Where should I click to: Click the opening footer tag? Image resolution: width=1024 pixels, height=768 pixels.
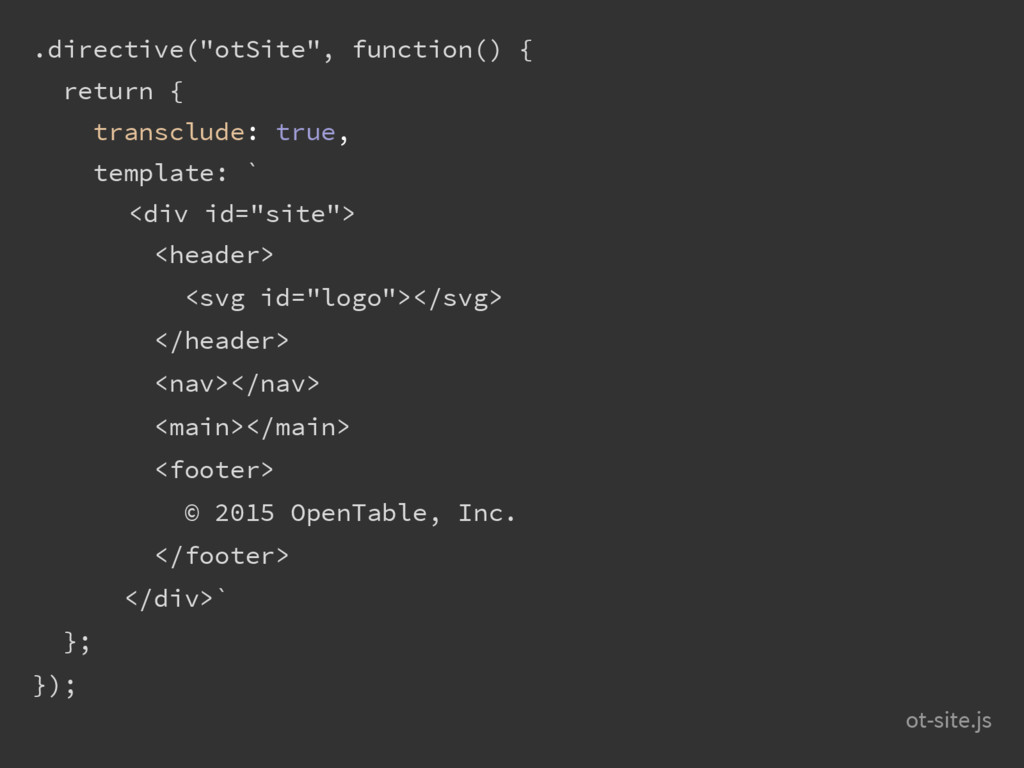214,470
